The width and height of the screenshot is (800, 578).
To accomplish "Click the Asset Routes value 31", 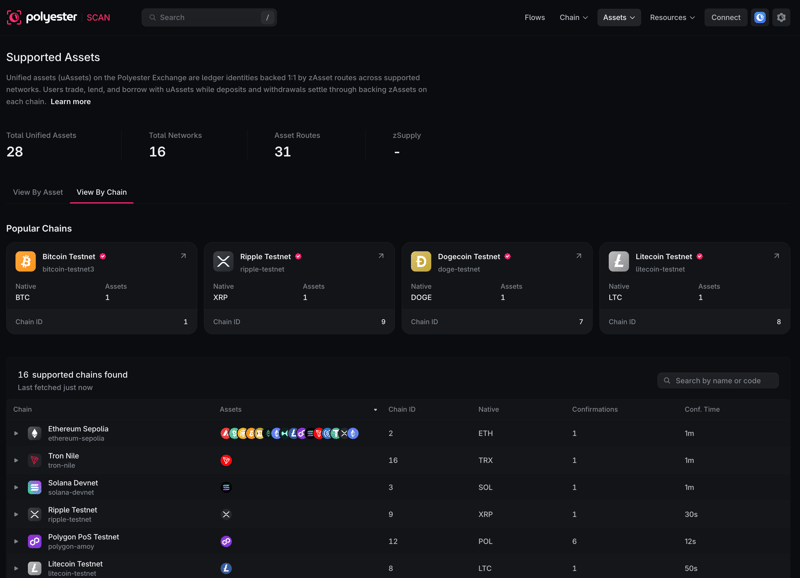I will click(283, 152).
